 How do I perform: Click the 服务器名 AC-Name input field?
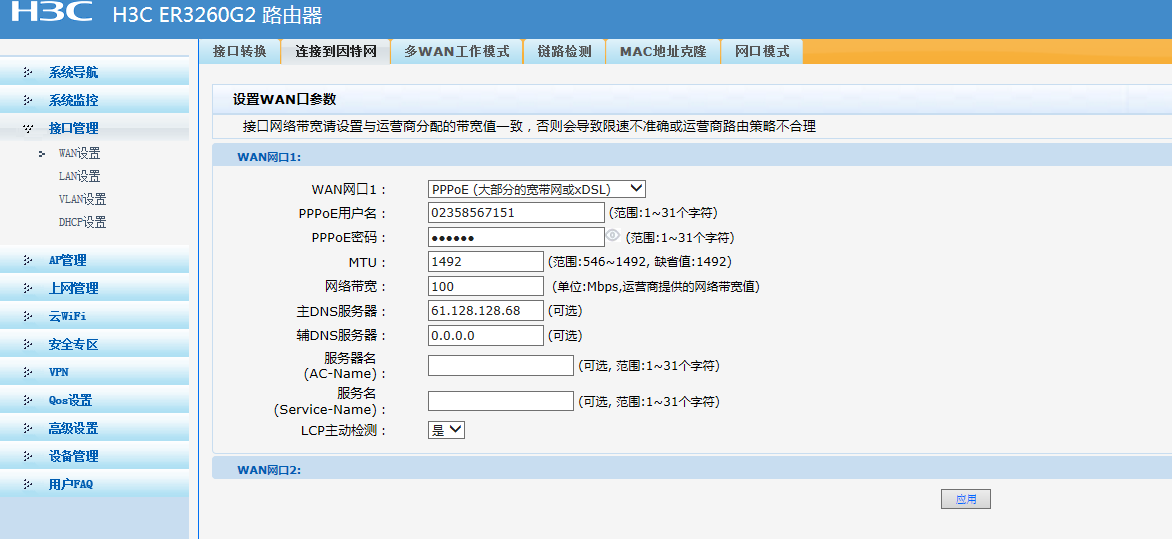[501, 366]
